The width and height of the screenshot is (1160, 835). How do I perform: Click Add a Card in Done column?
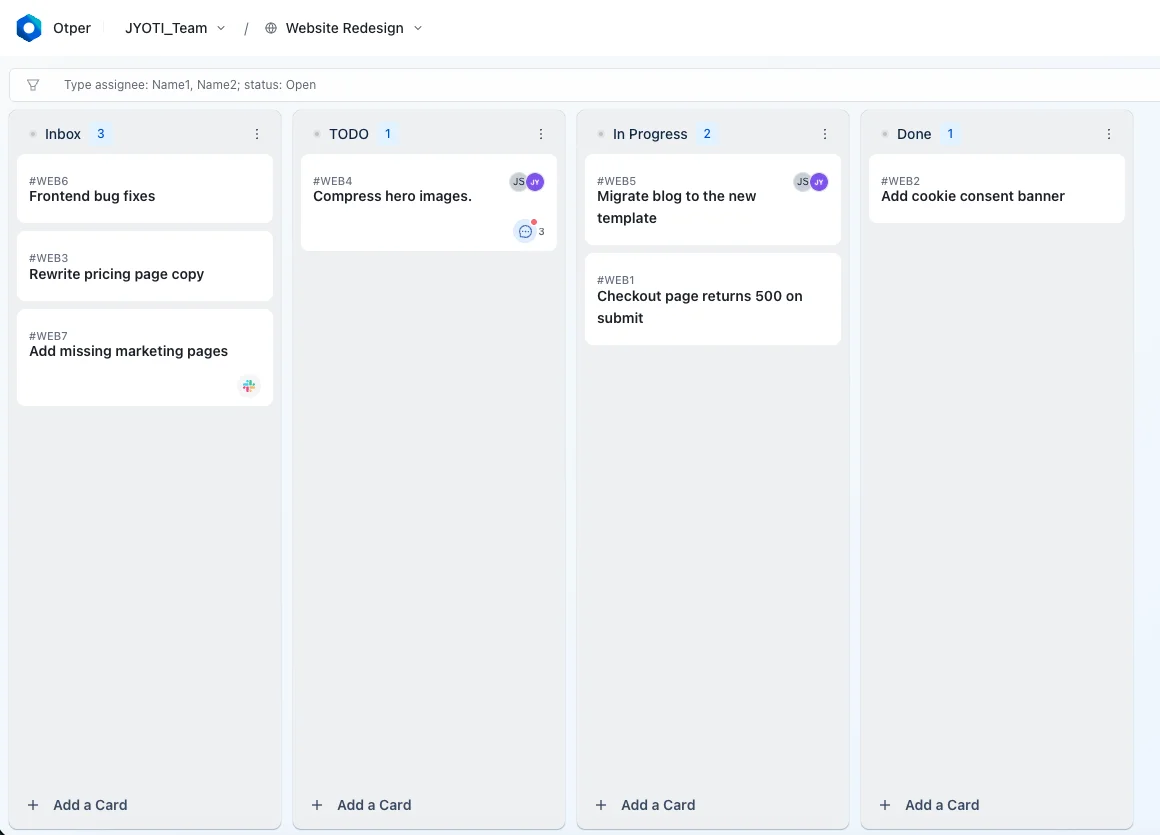[x=942, y=805]
